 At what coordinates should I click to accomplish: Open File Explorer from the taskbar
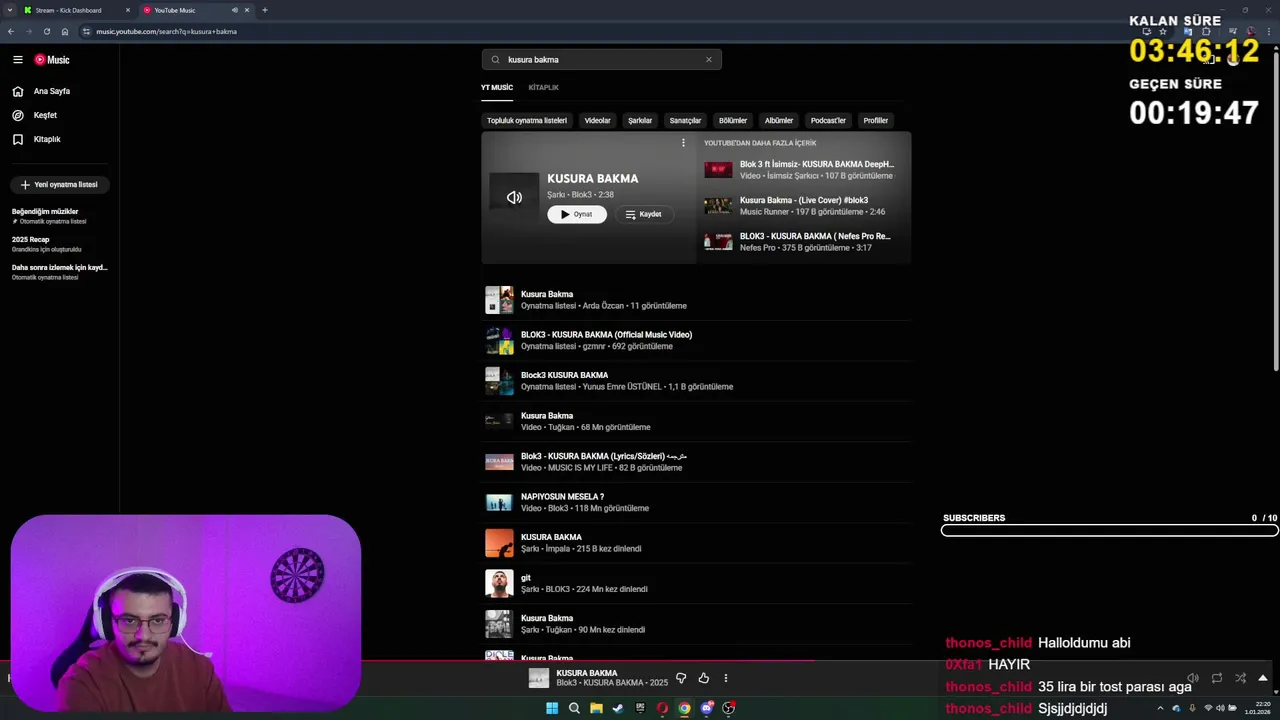(x=596, y=708)
